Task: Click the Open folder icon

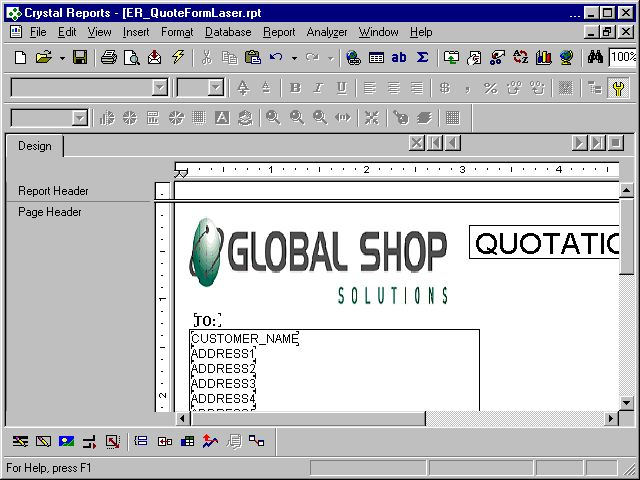Action: (x=44, y=58)
